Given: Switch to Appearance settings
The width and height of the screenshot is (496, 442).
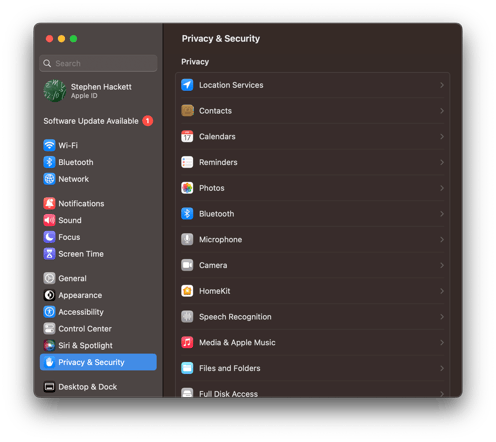Looking at the screenshot, I should 98,295.
